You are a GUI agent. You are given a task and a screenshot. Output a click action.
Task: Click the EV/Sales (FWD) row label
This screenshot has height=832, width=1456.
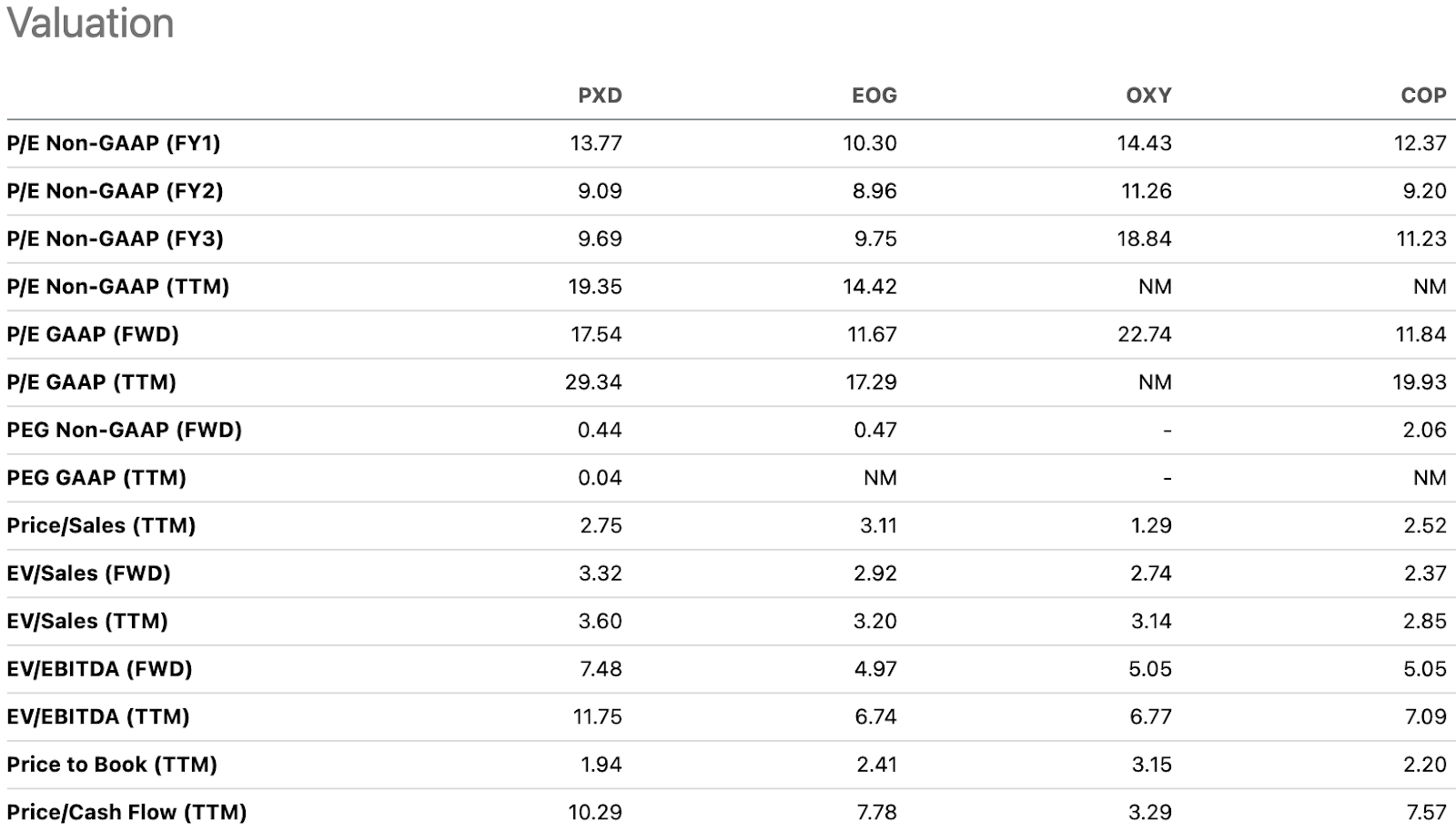coord(88,573)
